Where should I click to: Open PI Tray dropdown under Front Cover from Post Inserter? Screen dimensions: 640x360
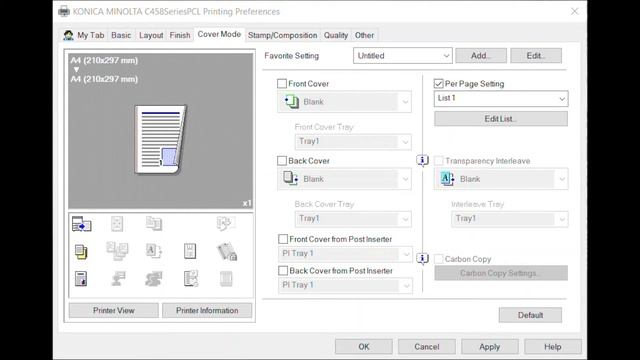coord(345,253)
